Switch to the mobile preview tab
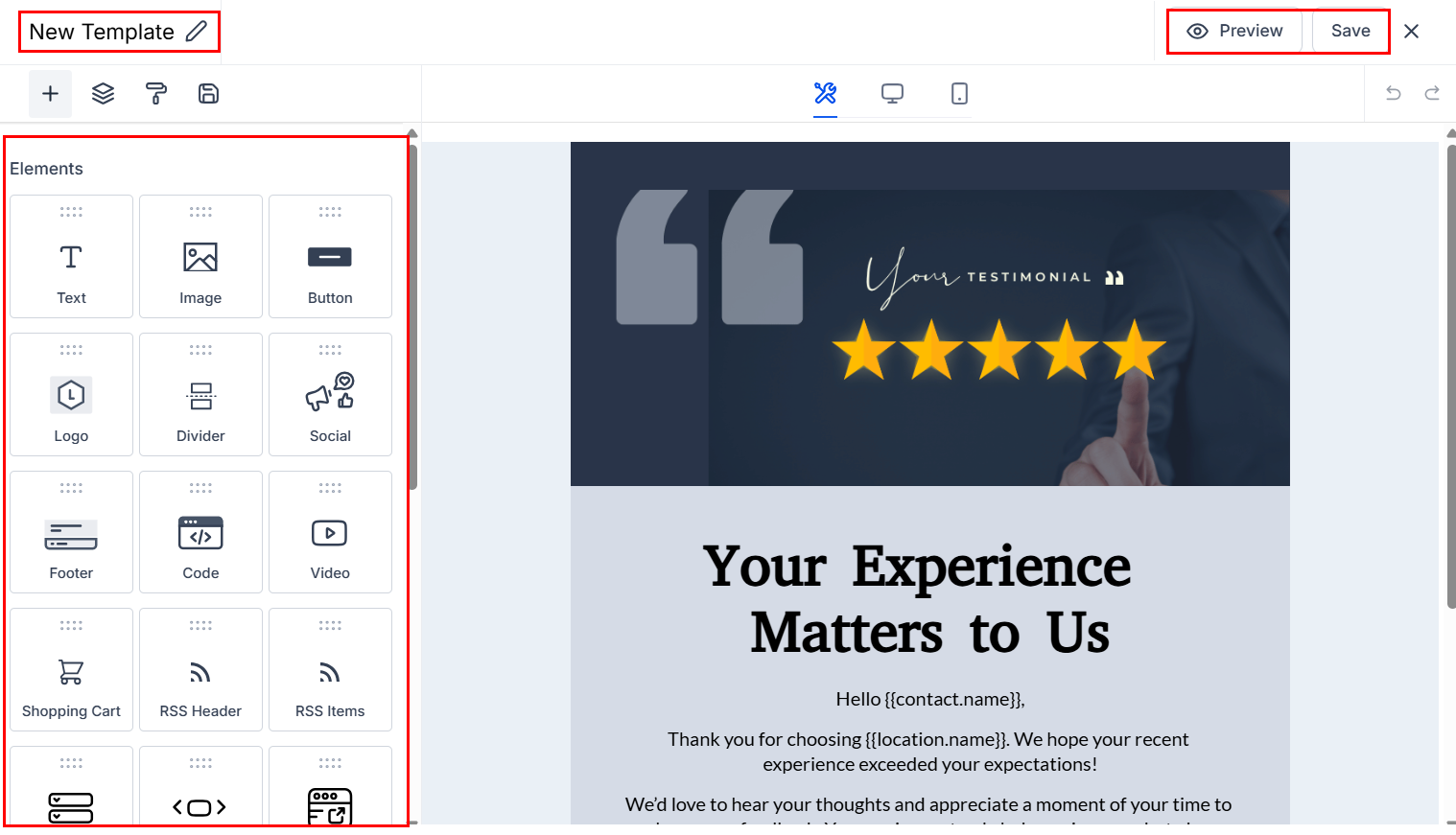The height and width of the screenshot is (835, 1456). pyautogui.click(x=959, y=94)
